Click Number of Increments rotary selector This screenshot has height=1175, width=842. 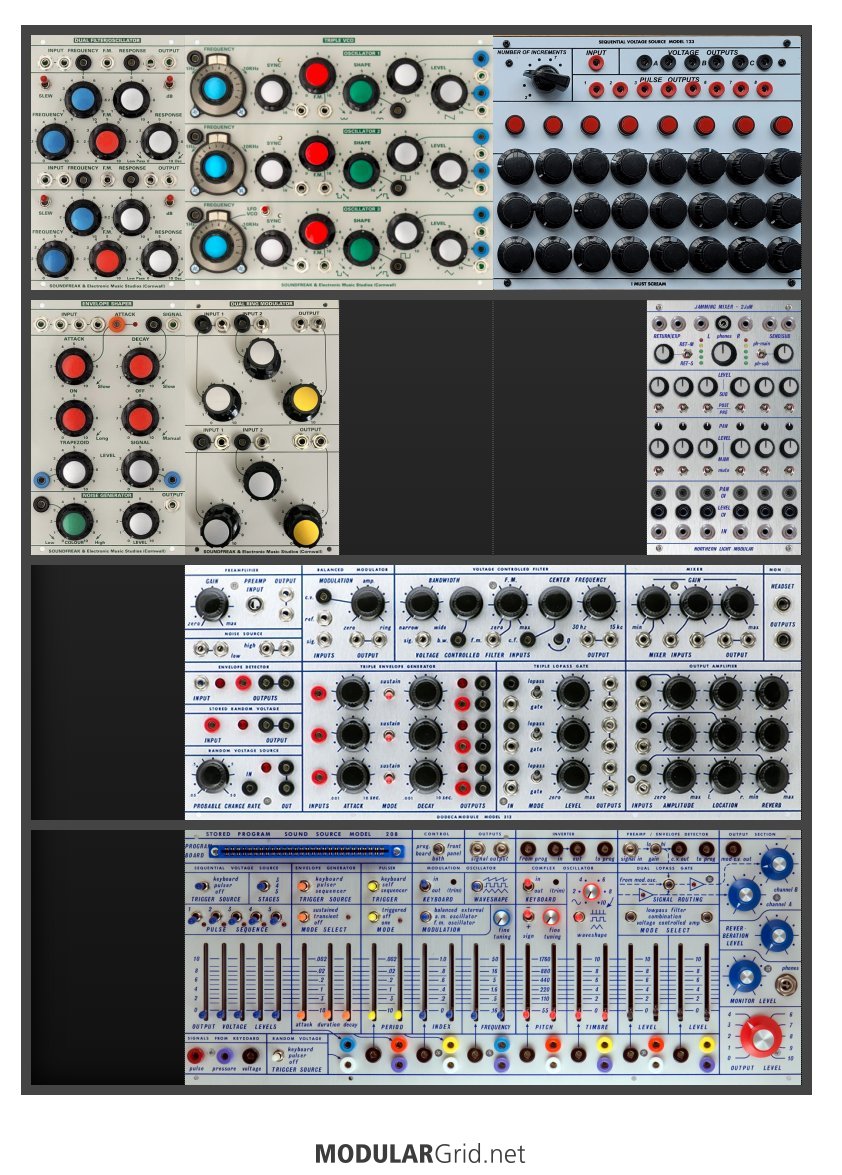pyautogui.click(x=546, y=78)
